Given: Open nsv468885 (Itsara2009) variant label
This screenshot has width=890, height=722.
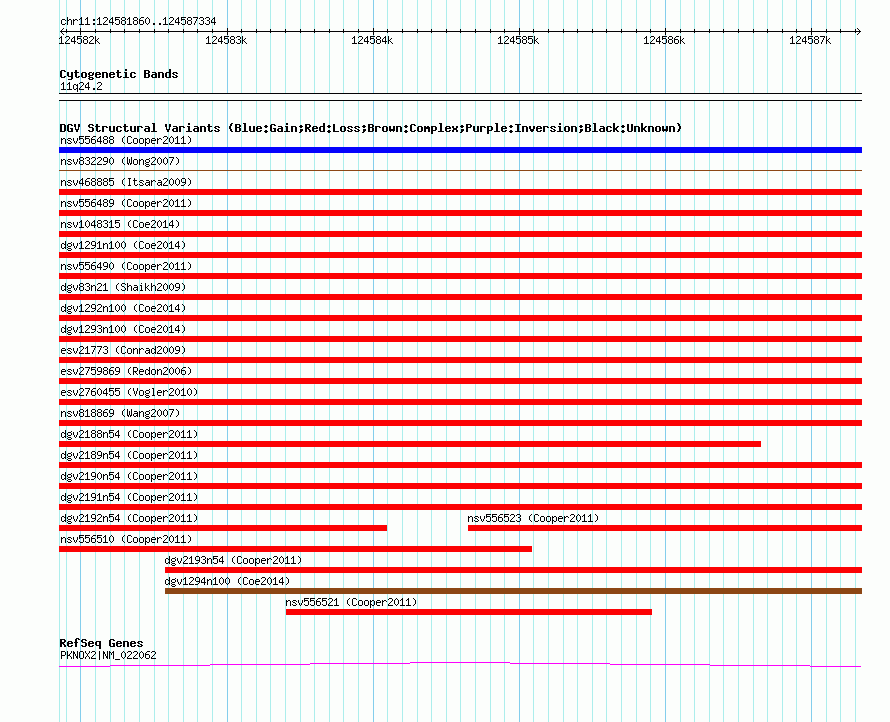Looking at the screenshot, I should [126, 182].
